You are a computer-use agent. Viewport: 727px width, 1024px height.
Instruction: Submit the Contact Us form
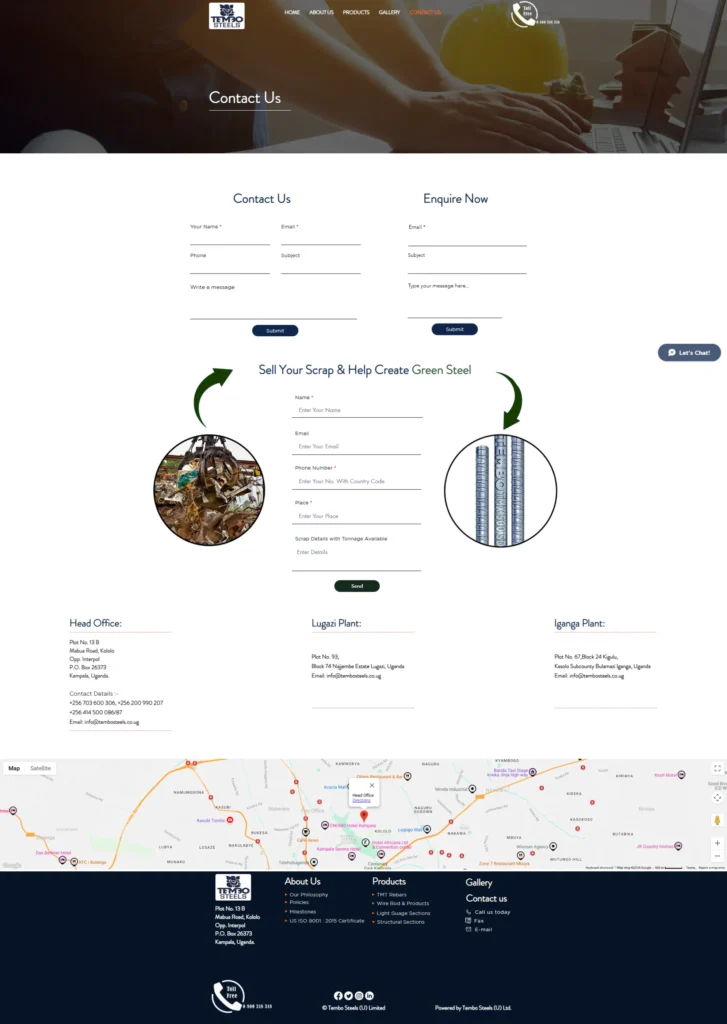[x=275, y=330]
